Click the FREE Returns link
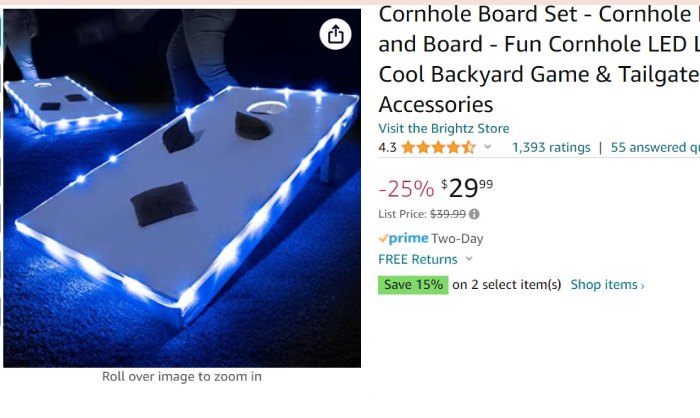 coord(418,259)
